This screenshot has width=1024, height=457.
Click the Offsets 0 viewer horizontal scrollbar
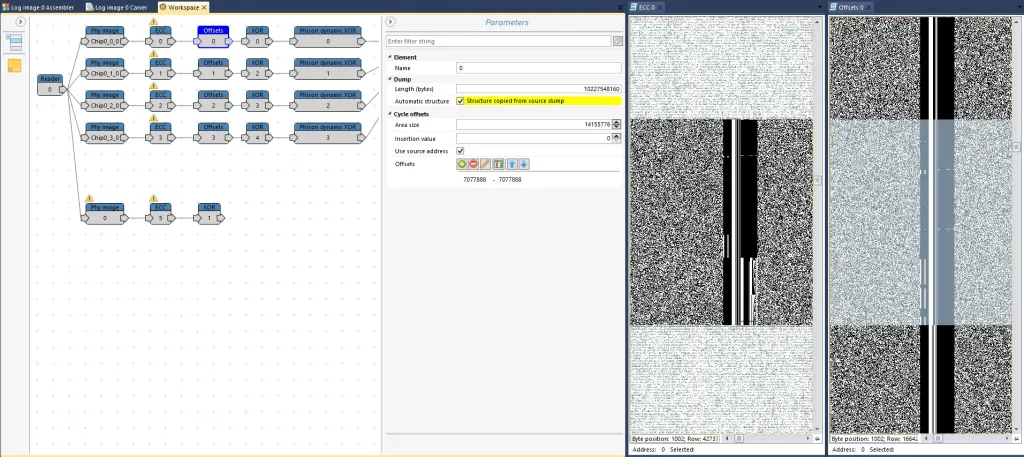tap(969, 439)
